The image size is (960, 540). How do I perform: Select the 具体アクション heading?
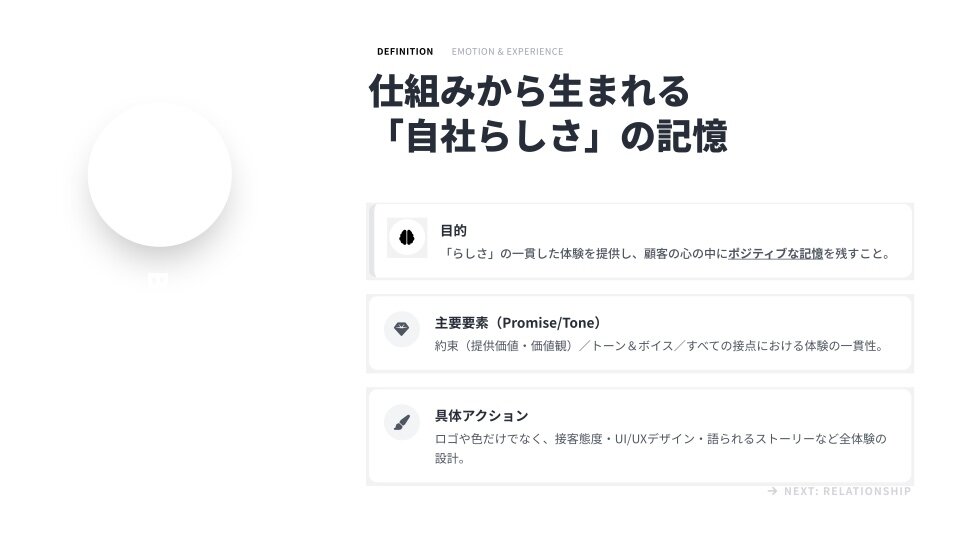point(481,416)
